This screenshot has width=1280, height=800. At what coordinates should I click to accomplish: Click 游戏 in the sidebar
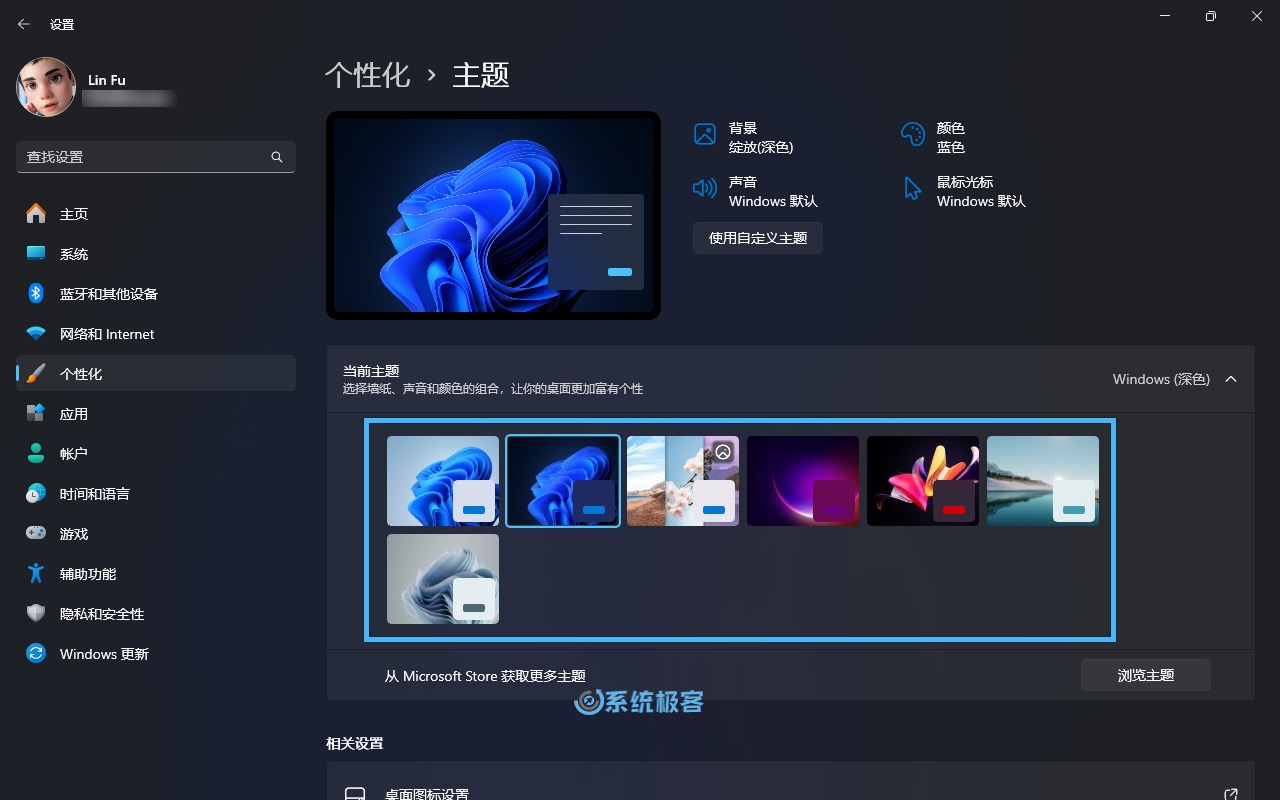[x=156, y=533]
